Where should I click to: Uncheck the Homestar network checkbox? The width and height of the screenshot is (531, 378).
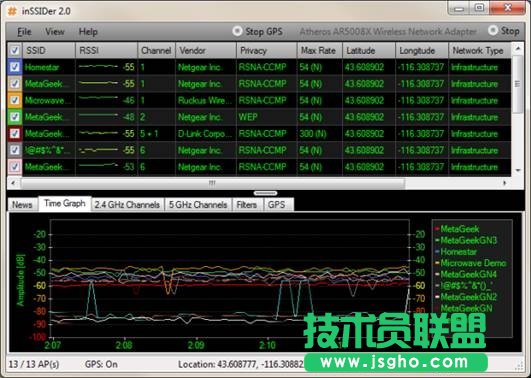click(15, 67)
